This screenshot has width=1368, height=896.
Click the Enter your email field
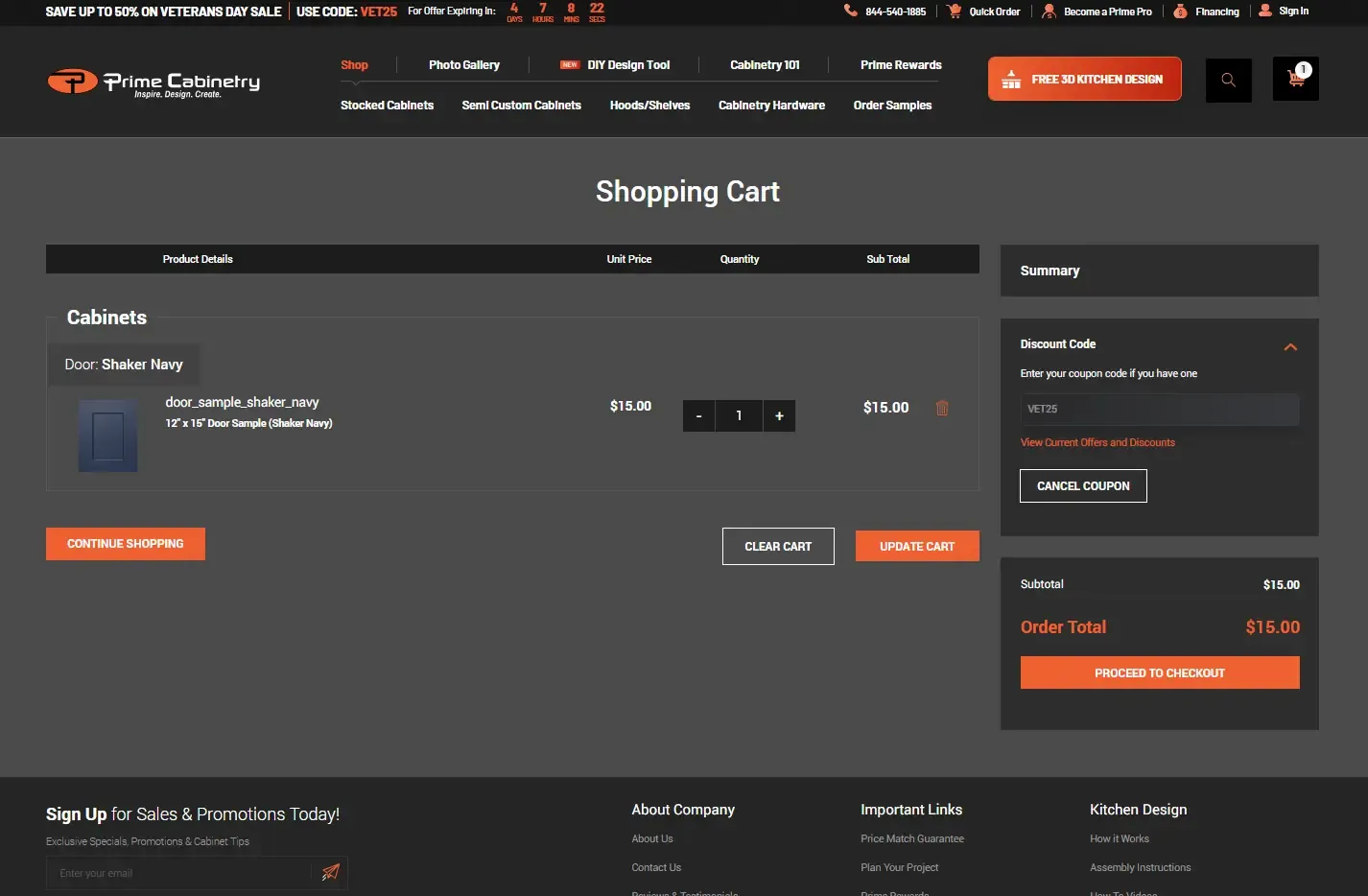[178, 873]
